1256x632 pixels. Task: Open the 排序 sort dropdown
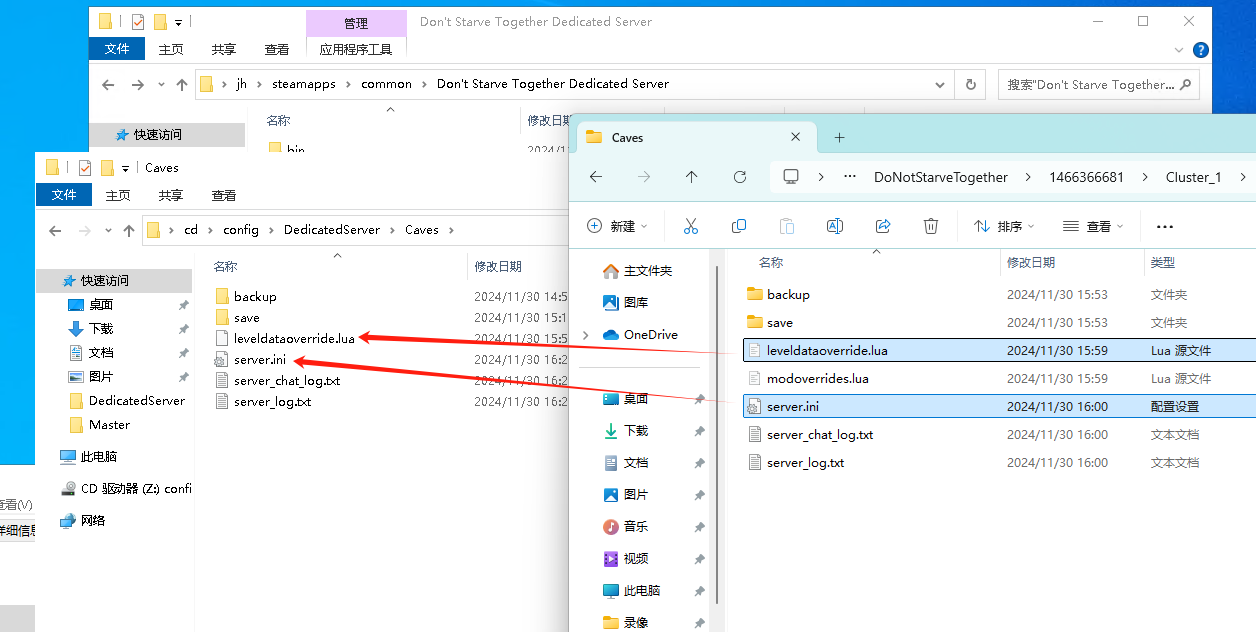click(x=1004, y=226)
